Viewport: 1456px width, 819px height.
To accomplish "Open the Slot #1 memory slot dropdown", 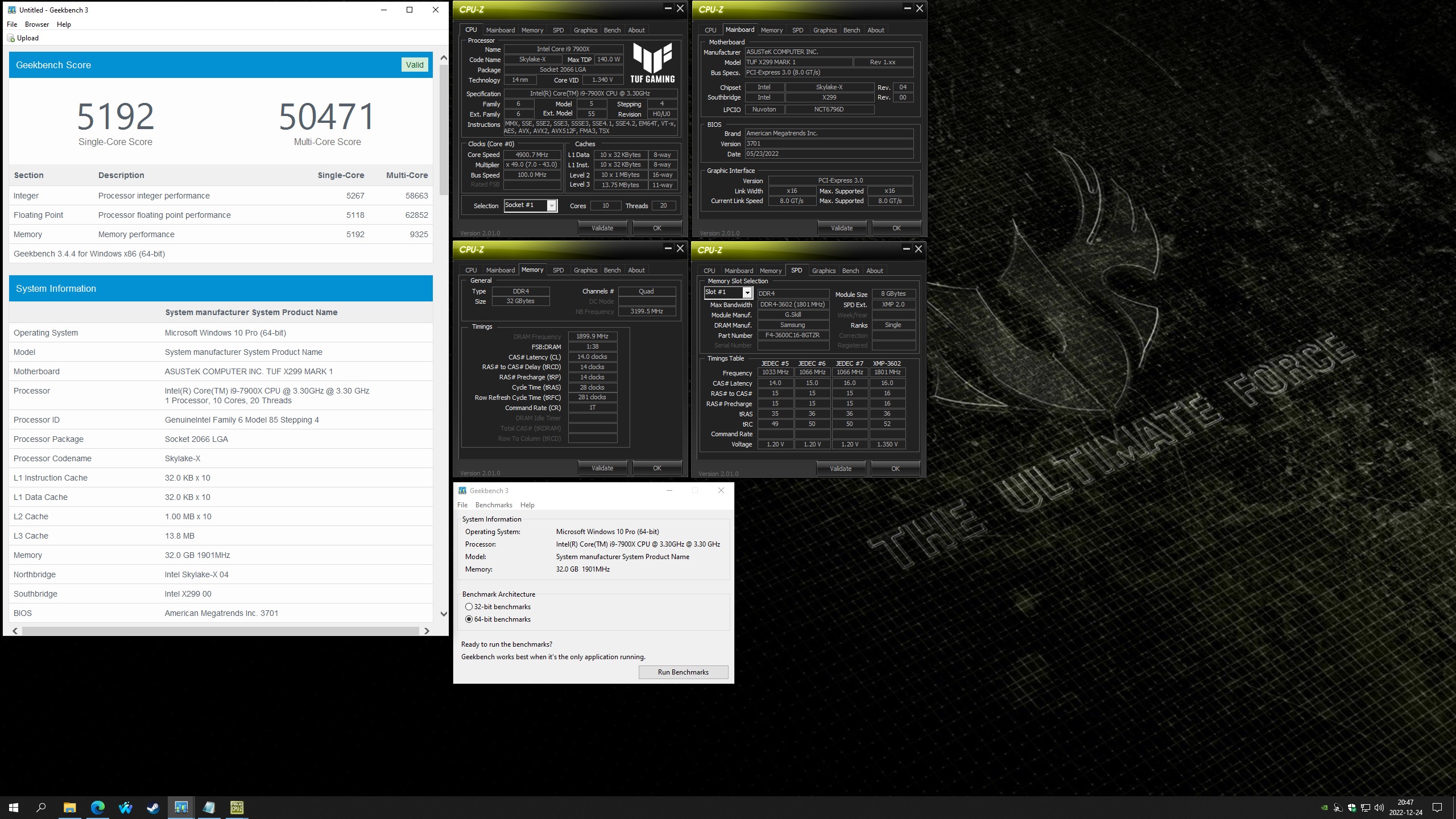I will [x=747, y=292].
